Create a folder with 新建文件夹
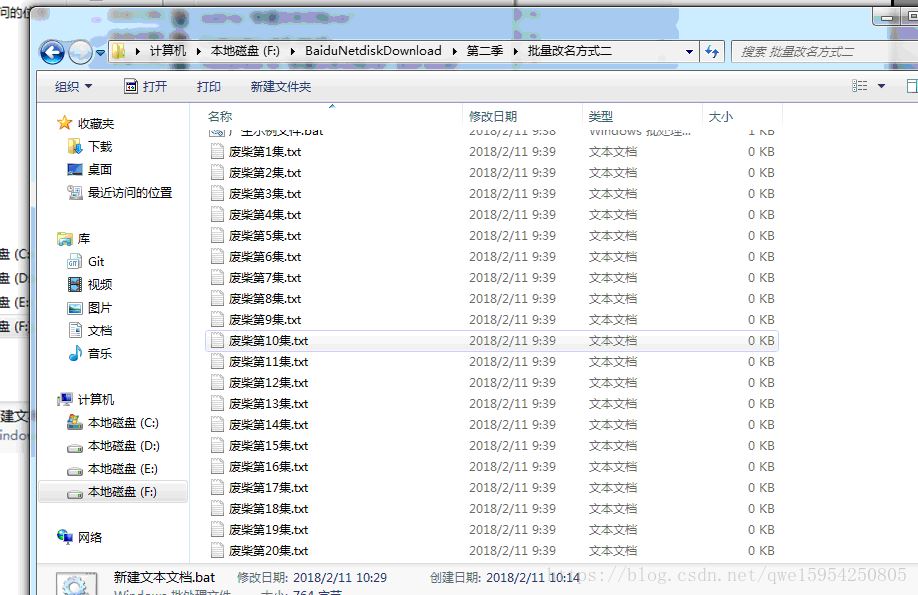This screenshot has width=918, height=595. [x=280, y=87]
